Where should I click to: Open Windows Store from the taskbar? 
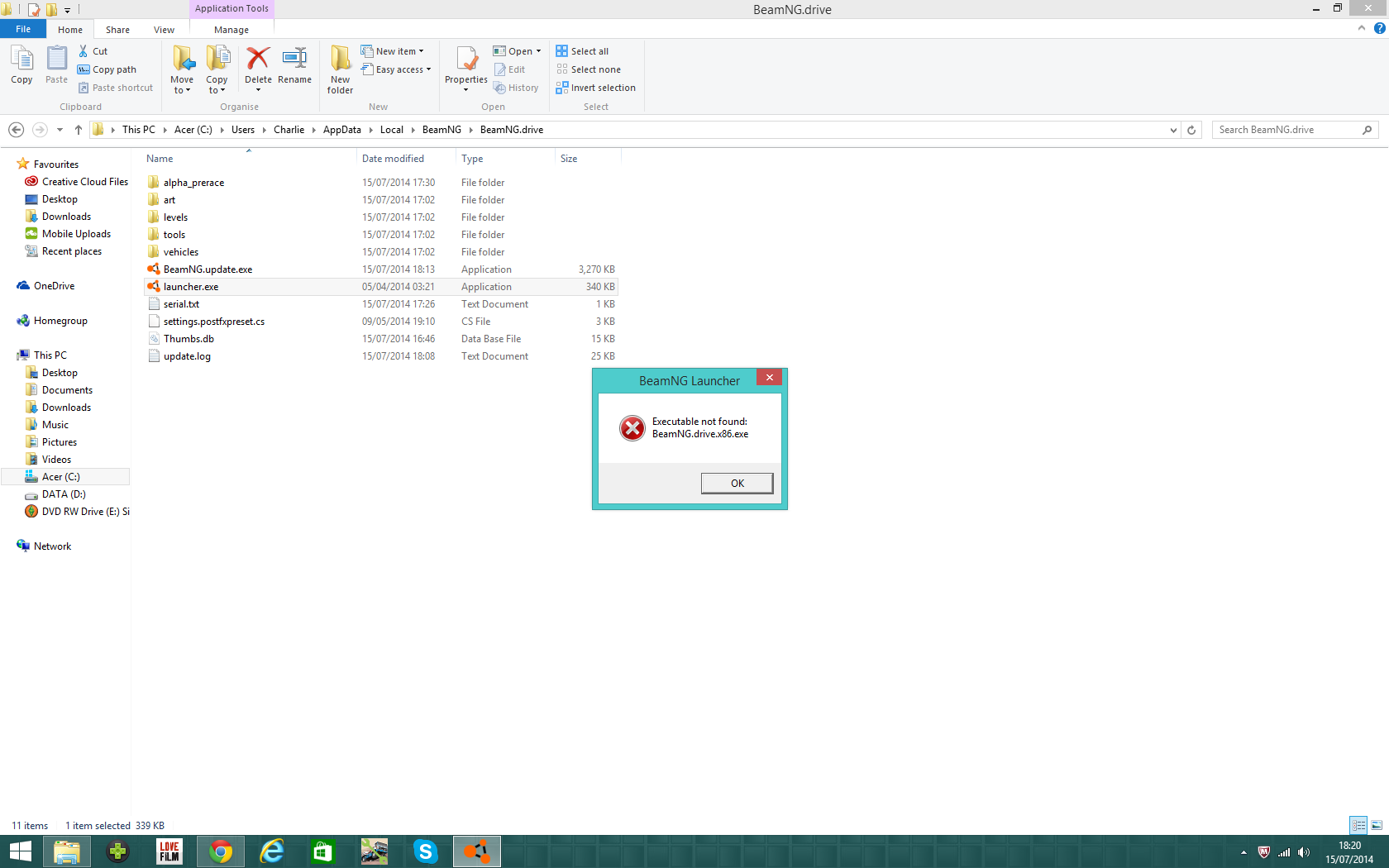323,851
